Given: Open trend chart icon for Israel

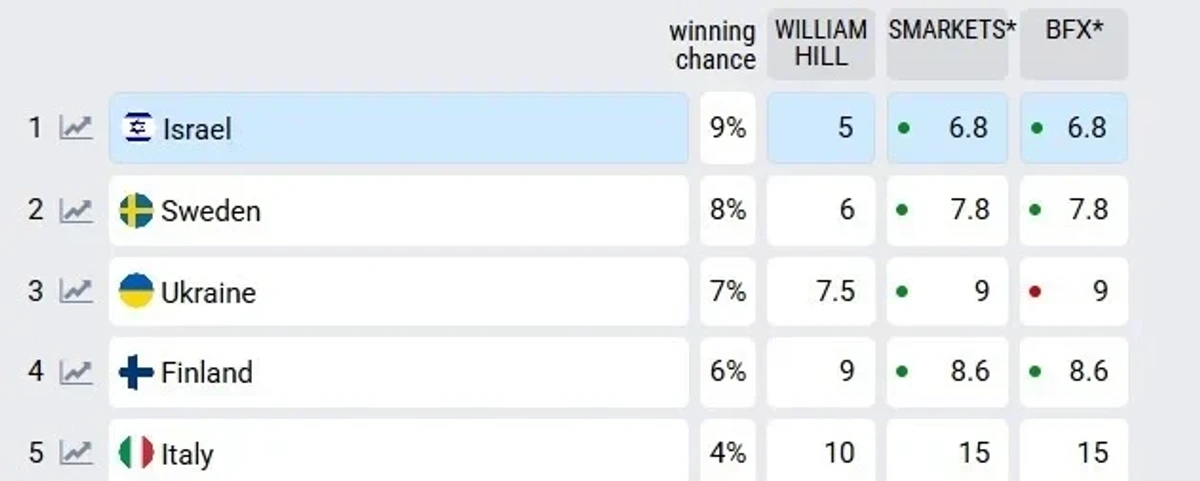Looking at the screenshot, I should tap(76, 128).
